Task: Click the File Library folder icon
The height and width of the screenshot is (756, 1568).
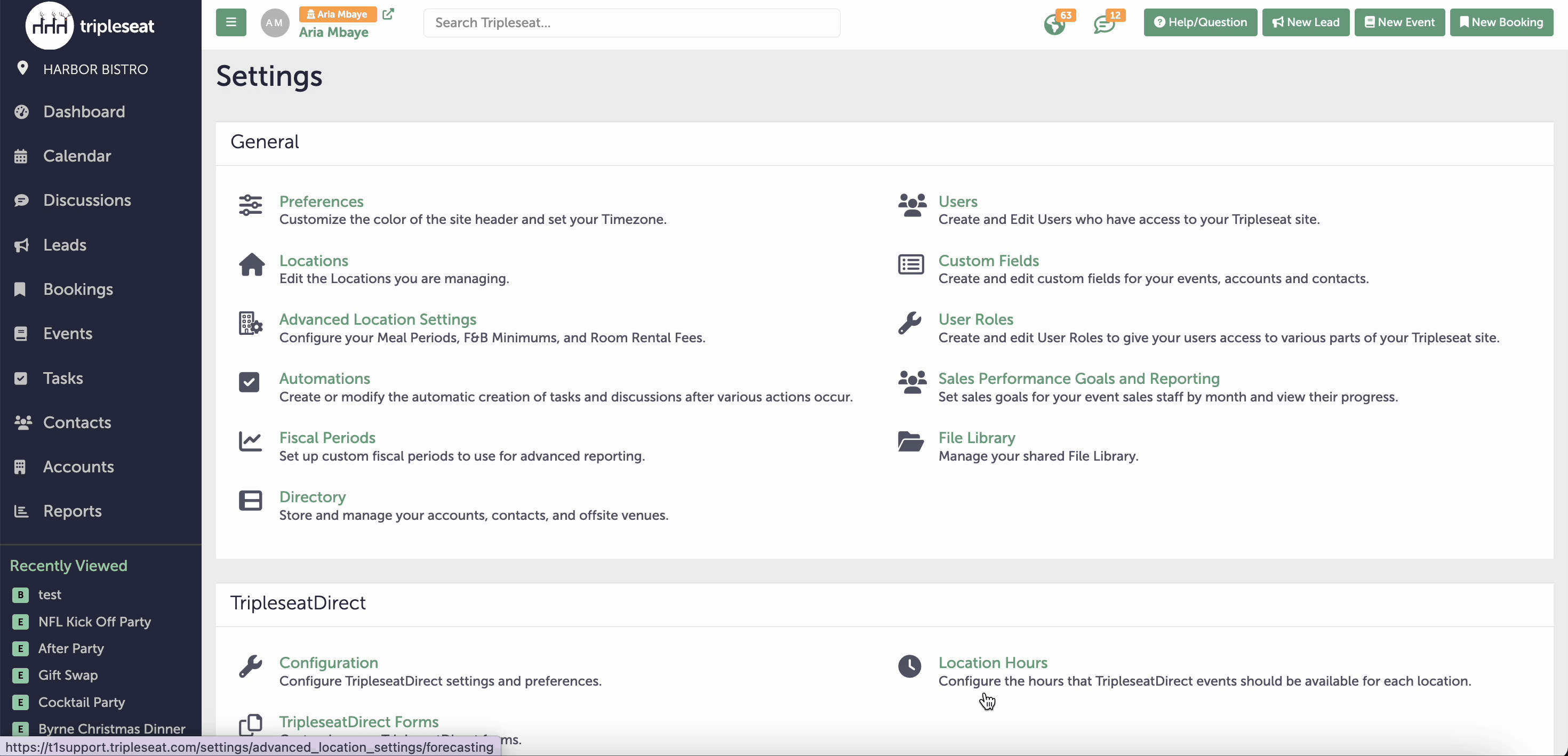Action: click(x=910, y=441)
